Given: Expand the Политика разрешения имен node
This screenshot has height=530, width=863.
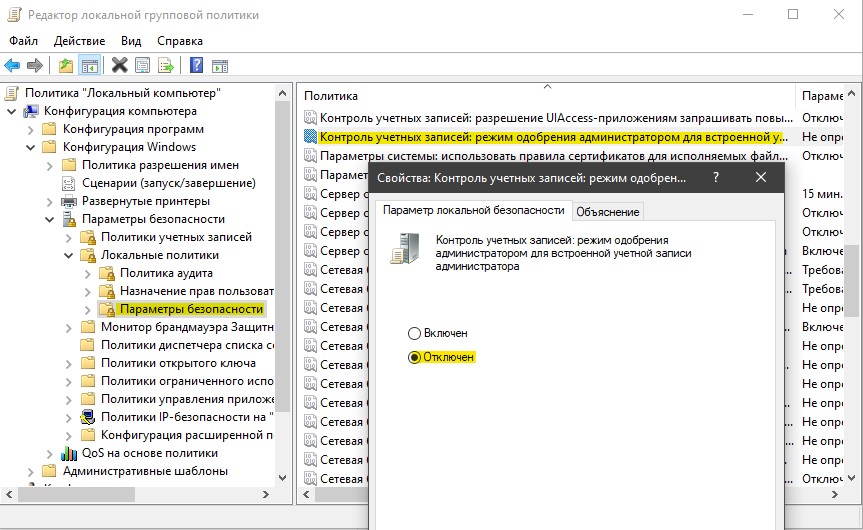Looking at the screenshot, I should 50,166.
